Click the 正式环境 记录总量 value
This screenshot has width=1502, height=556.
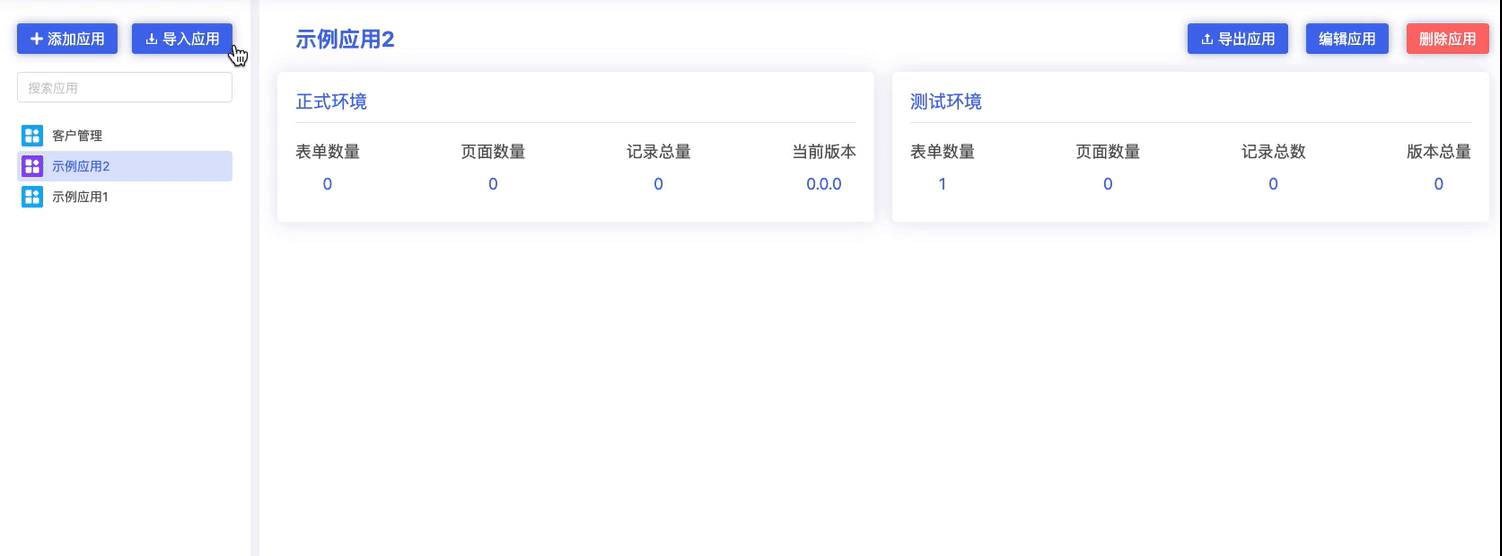pyautogui.click(x=658, y=184)
